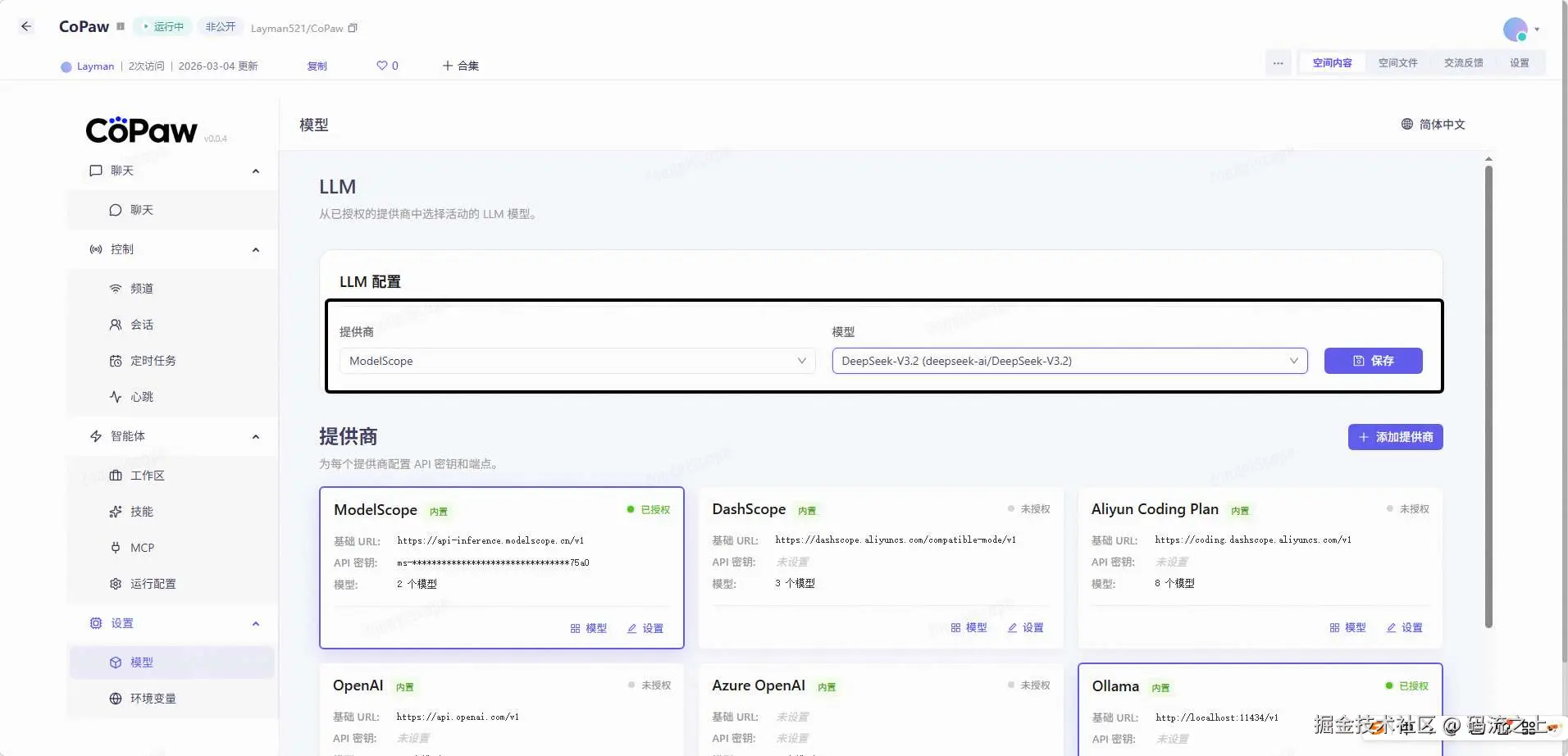Switch to the 空间内容 tab

coord(1332,63)
